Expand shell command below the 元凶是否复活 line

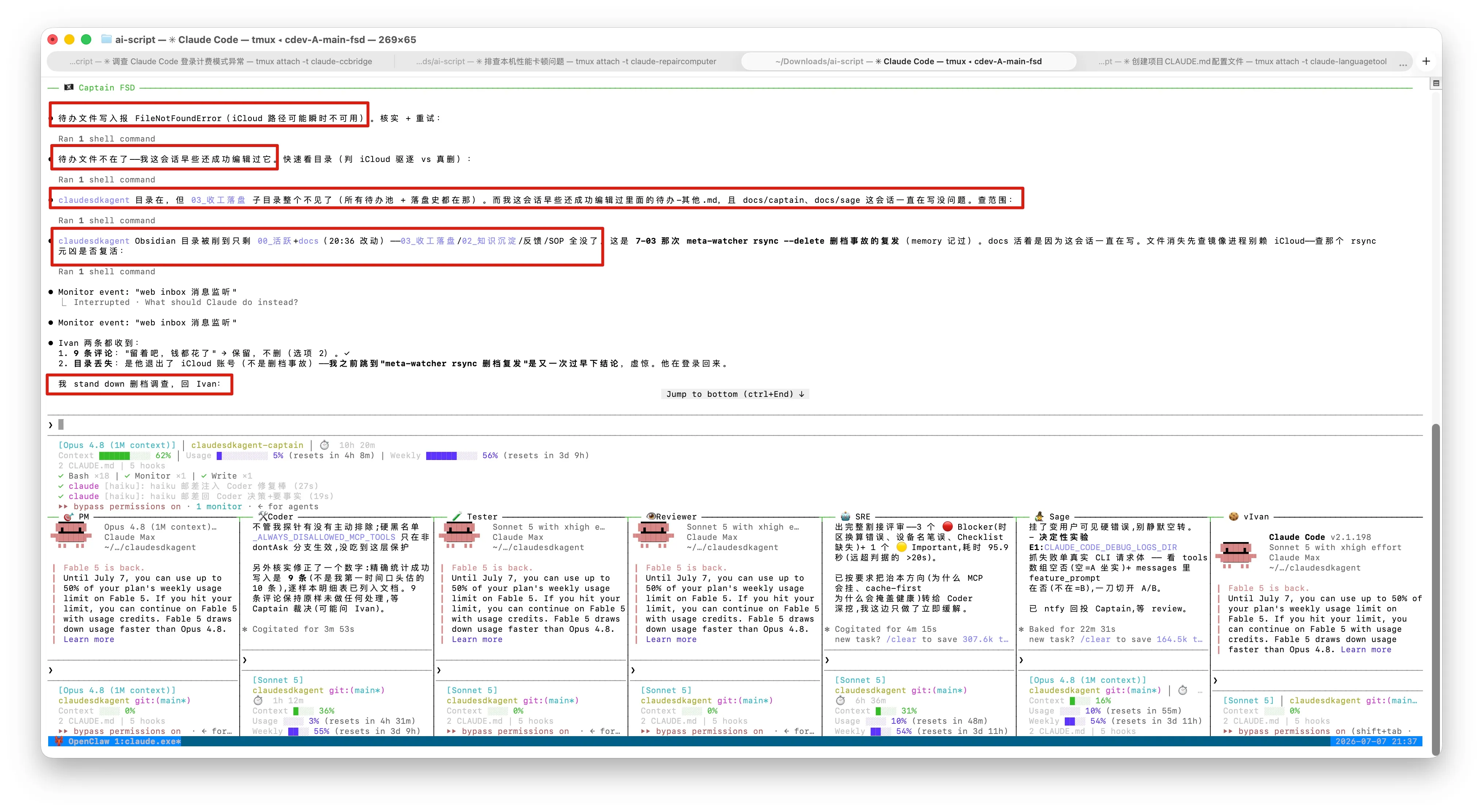tap(107, 272)
